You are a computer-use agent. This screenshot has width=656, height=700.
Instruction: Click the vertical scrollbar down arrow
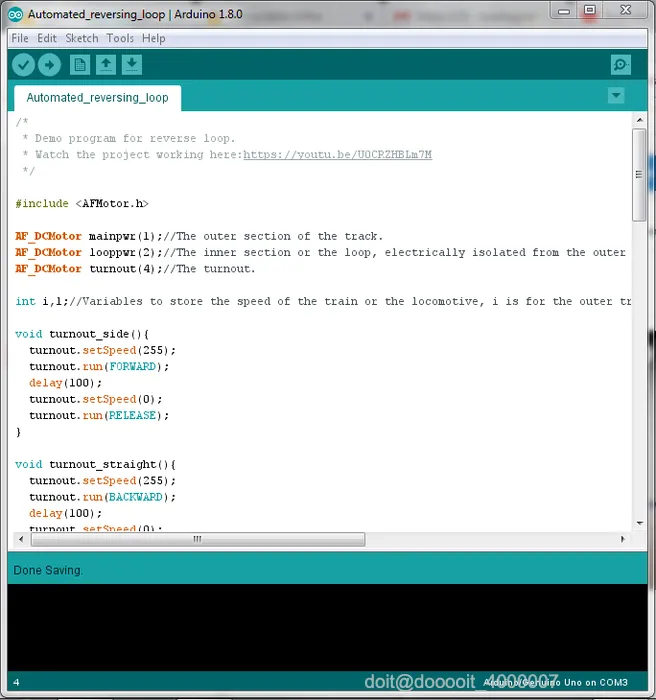pos(639,523)
